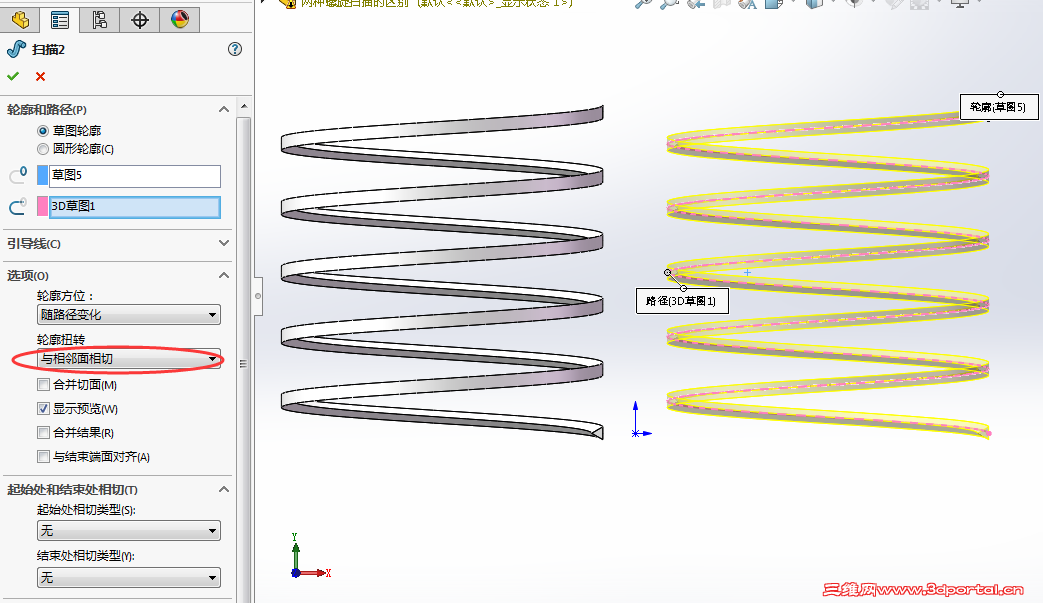Click the PropertyManager scrollbar up arrow
1043x603 pixels.
coord(244,106)
